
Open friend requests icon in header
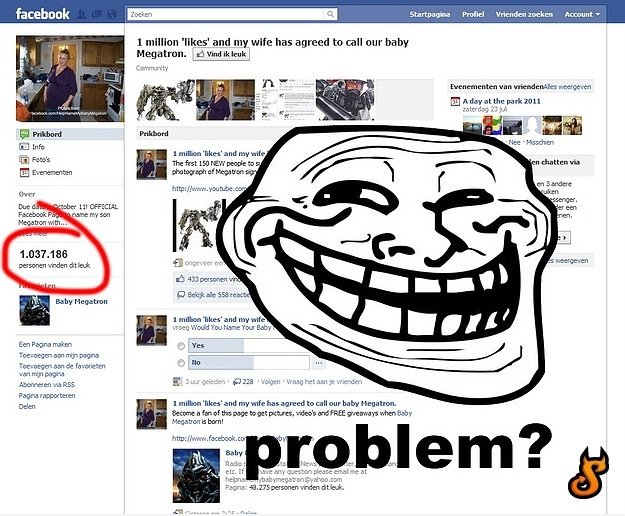pyautogui.click(x=82, y=14)
